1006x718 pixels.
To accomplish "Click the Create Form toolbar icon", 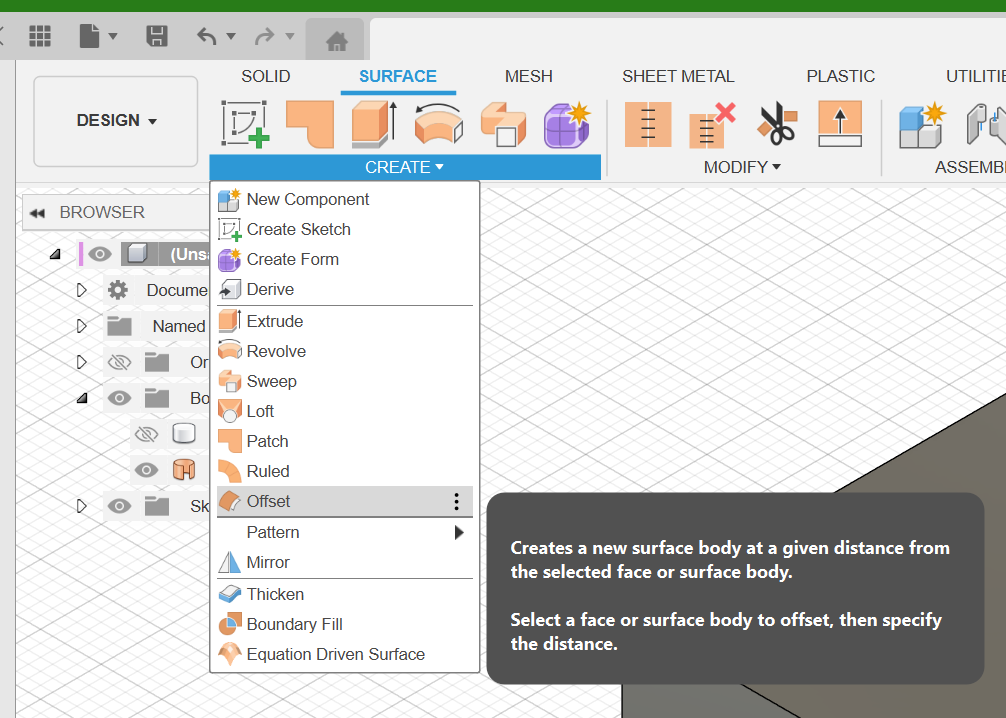I will [x=567, y=124].
